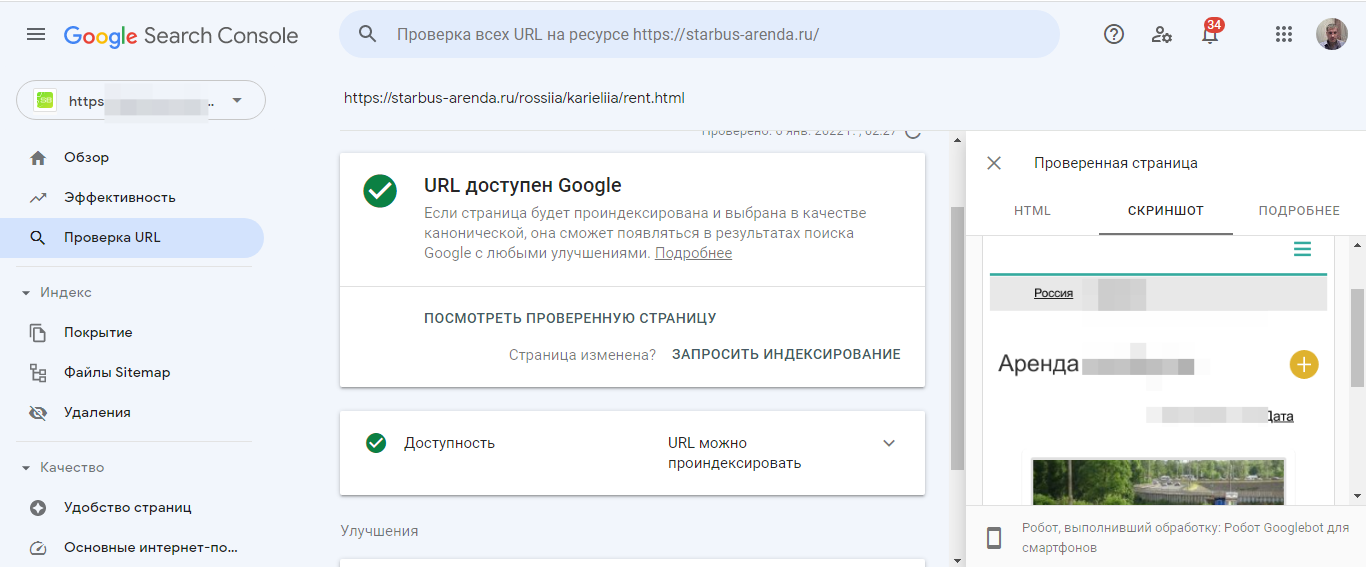Open Основные интернет-показатели in sidebar
The width and height of the screenshot is (1366, 567).
(132, 548)
